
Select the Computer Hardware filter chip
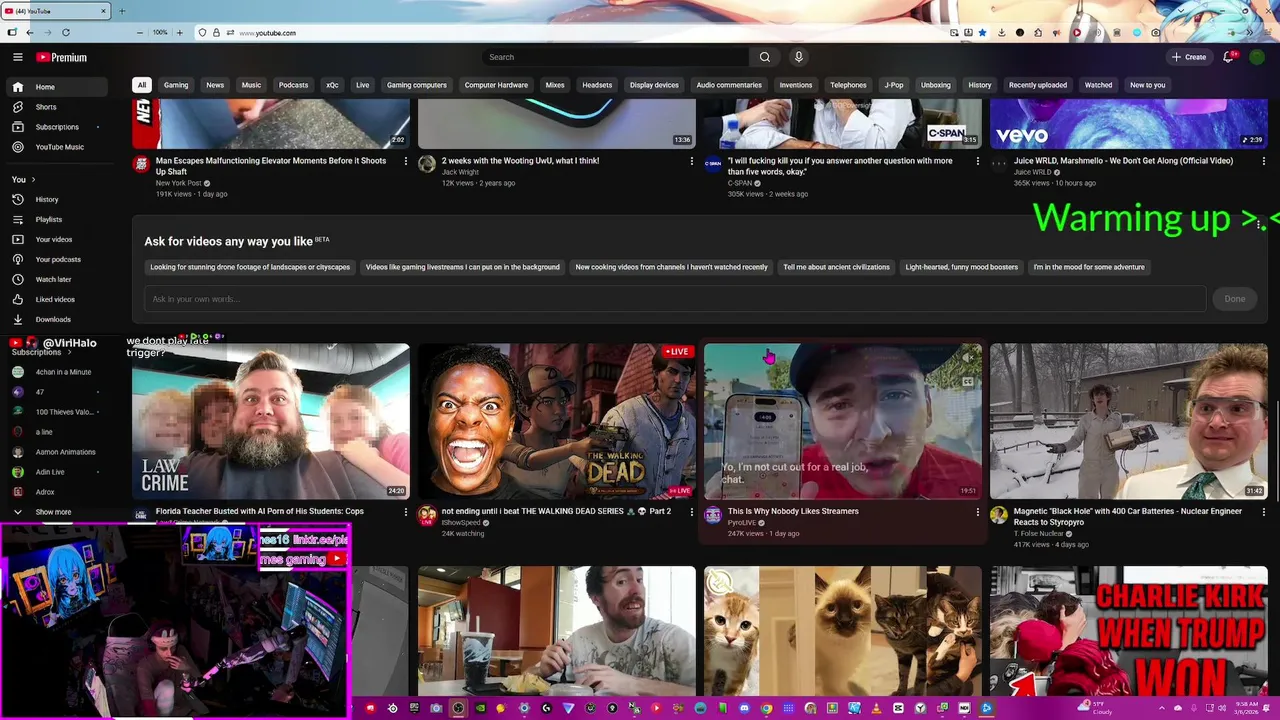click(x=496, y=85)
